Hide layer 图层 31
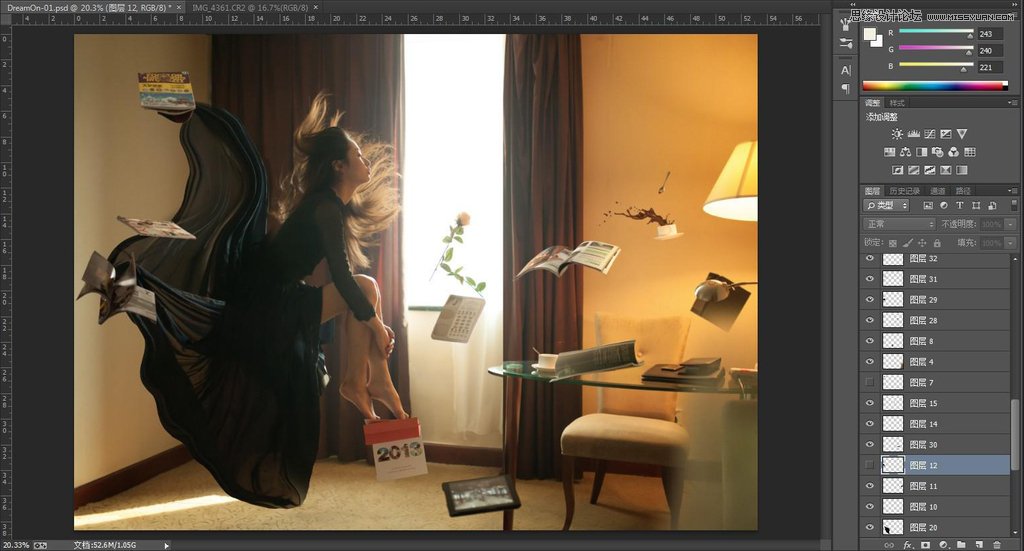 (869, 279)
